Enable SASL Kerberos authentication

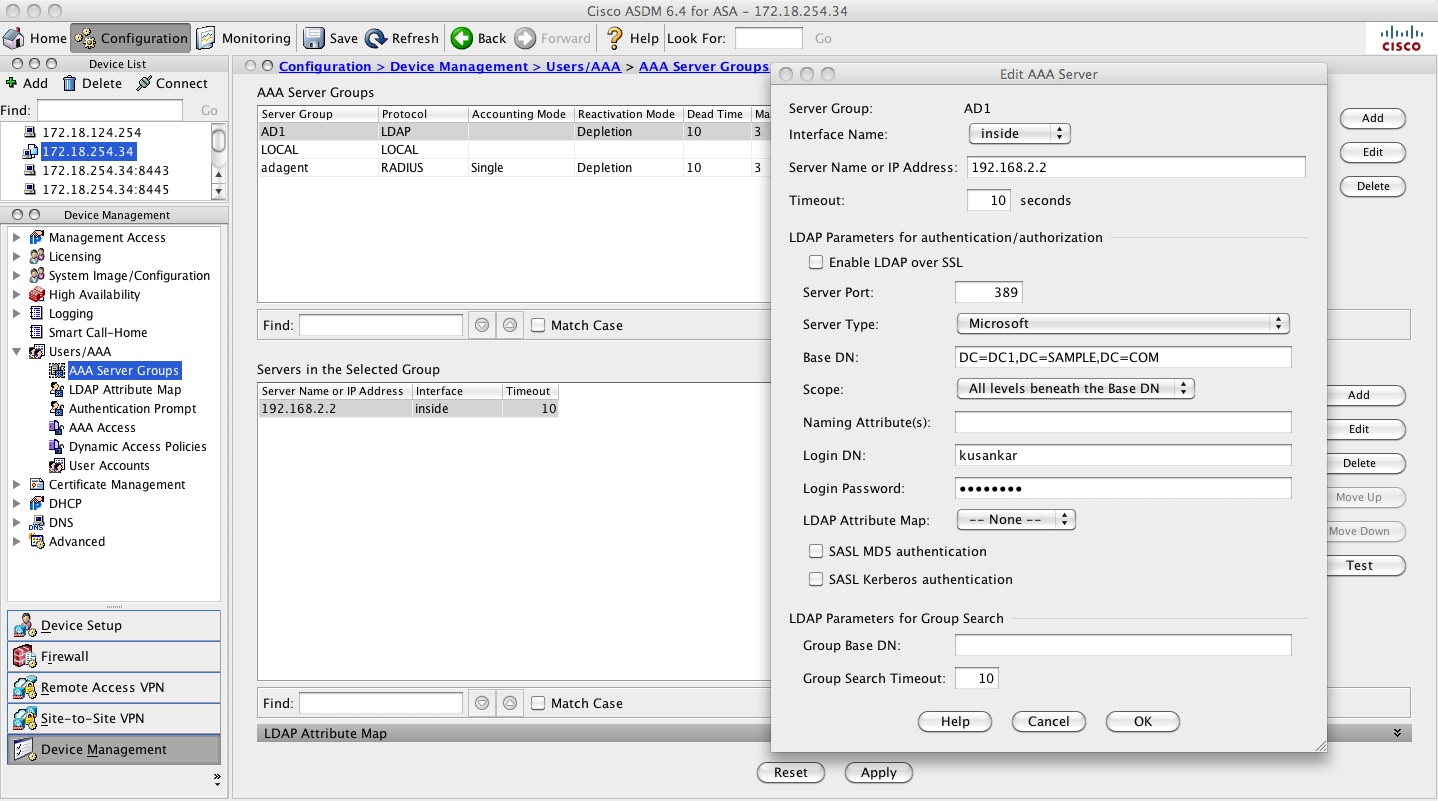(x=816, y=579)
